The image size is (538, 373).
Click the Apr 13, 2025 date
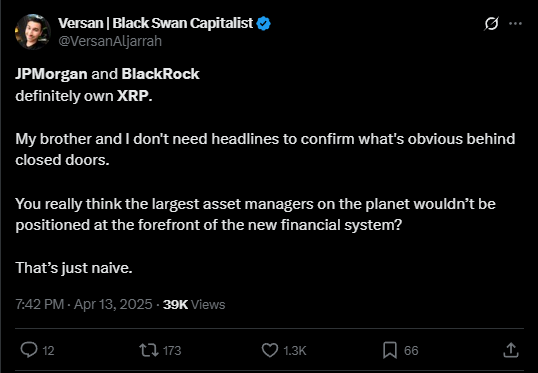113,304
